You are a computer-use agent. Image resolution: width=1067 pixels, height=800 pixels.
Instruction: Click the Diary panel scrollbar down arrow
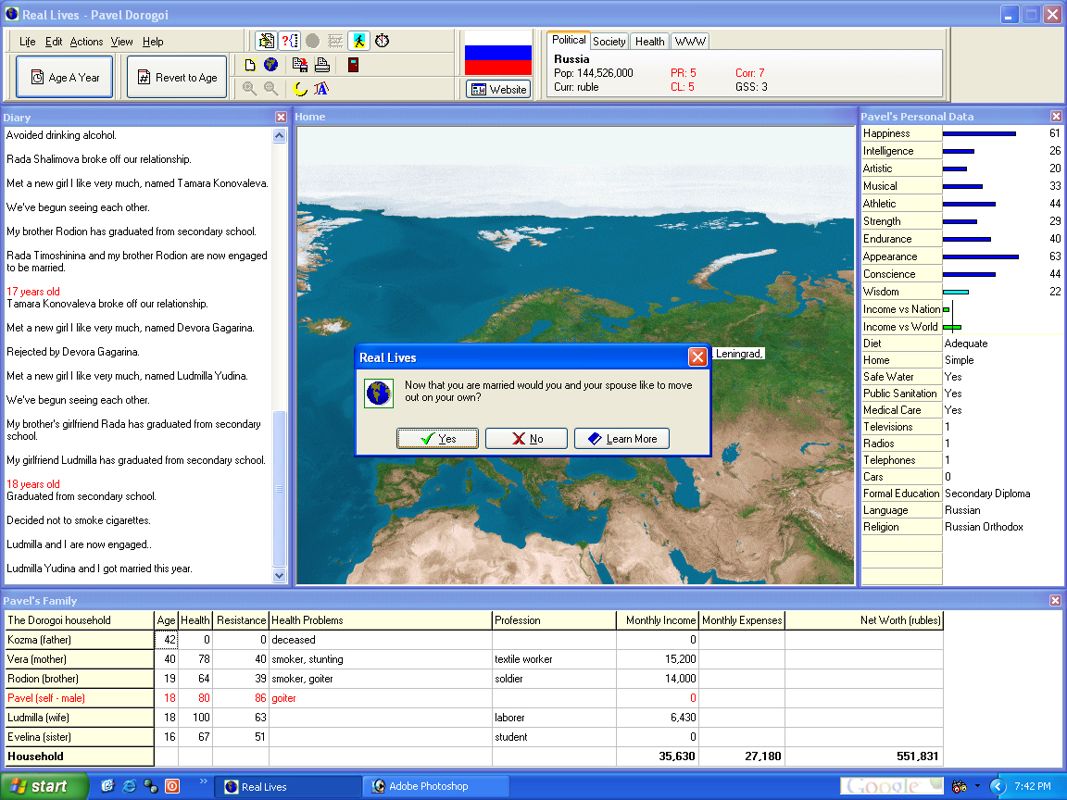281,574
